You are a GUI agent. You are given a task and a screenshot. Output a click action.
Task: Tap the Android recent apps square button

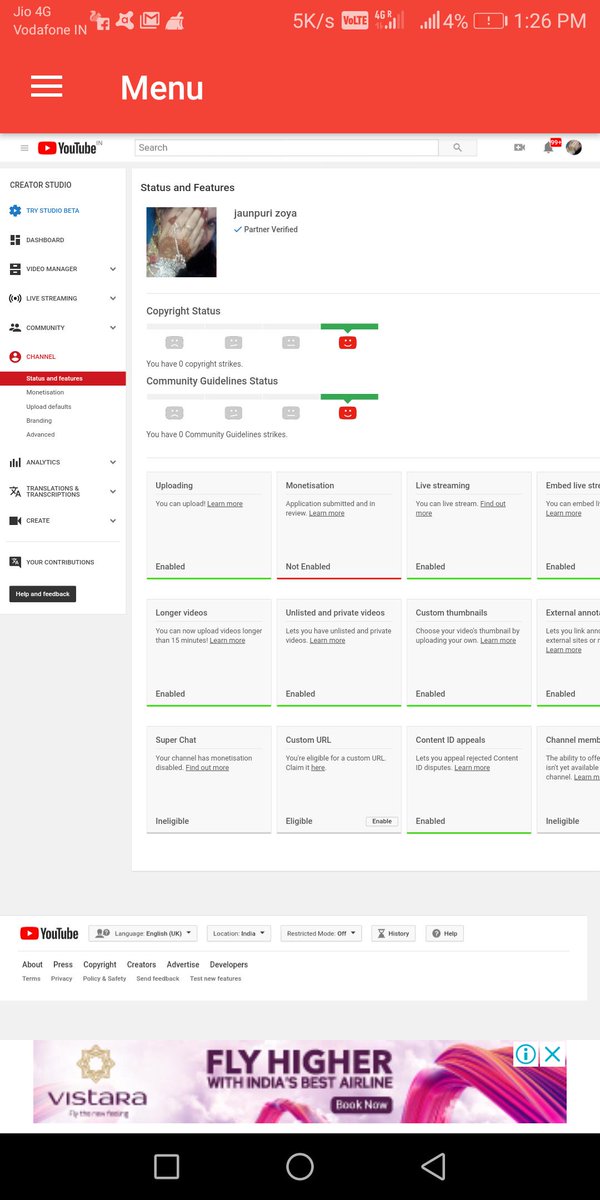(x=167, y=1166)
